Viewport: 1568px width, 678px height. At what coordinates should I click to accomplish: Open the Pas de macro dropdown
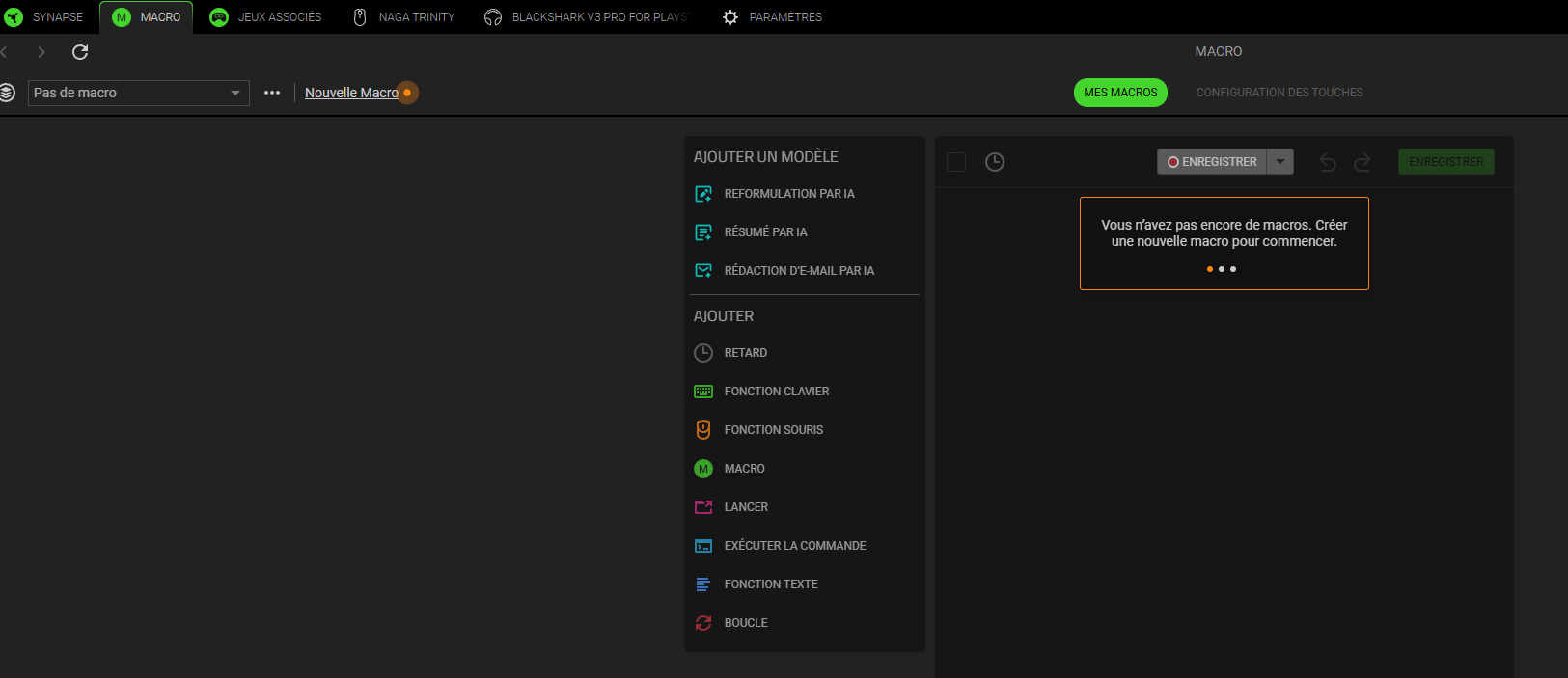(x=139, y=93)
